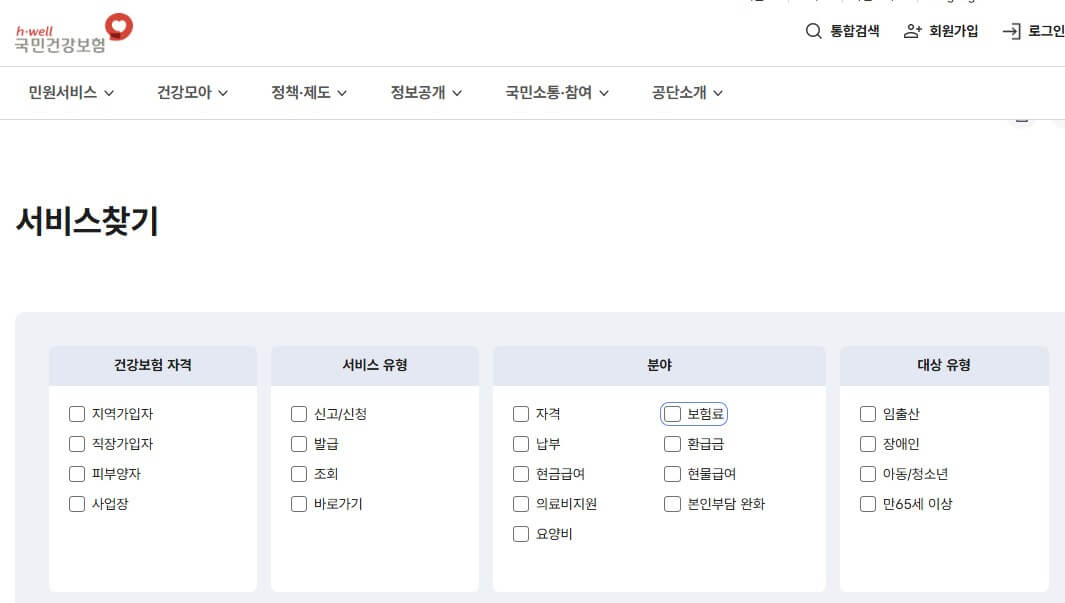Check the 지역가입자 checkbox
This screenshot has width=1065, height=603.
(77, 413)
